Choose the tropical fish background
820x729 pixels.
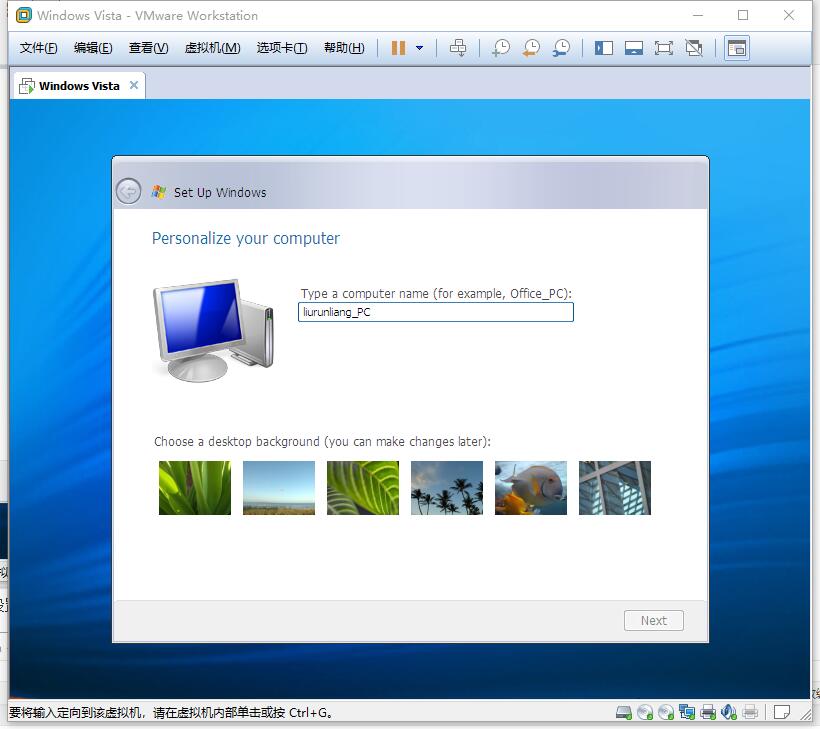(531, 487)
